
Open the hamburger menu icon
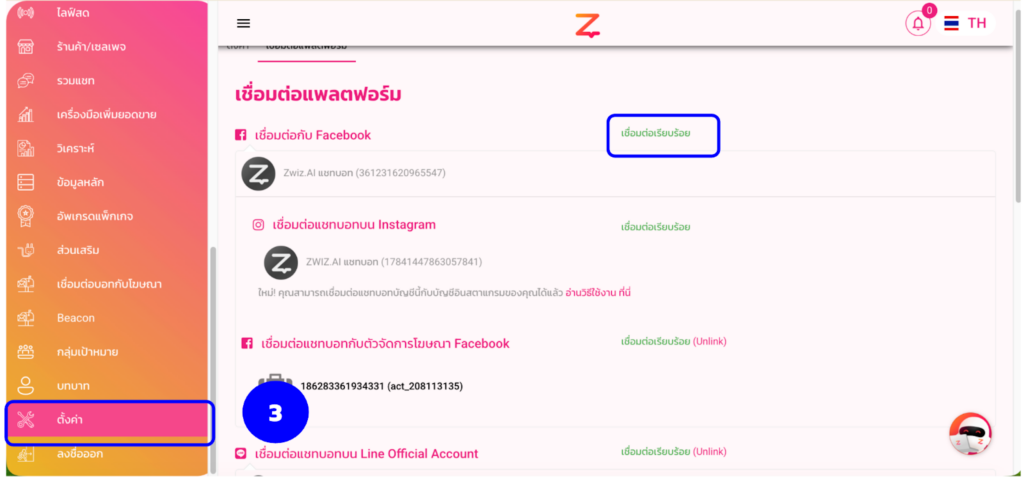click(244, 24)
